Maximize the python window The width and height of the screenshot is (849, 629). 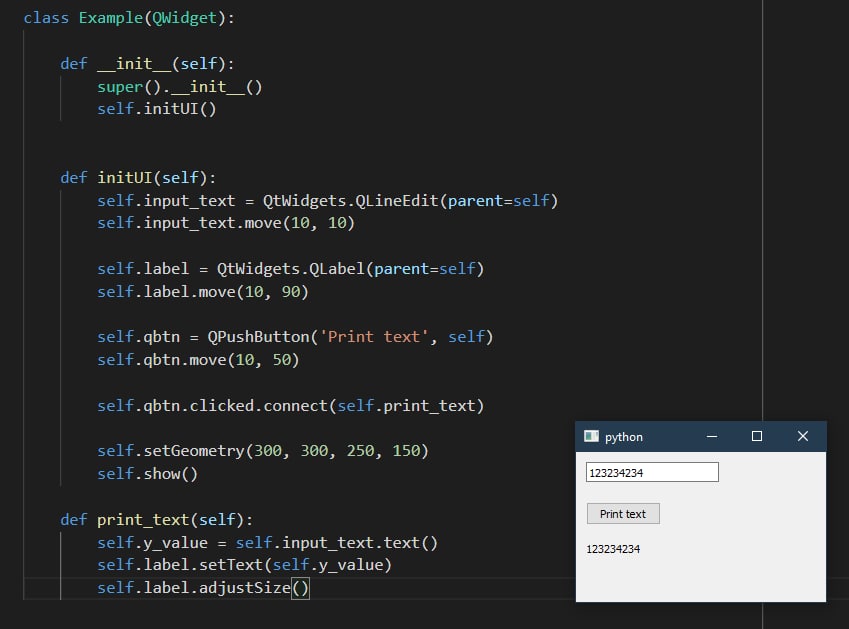click(757, 436)
